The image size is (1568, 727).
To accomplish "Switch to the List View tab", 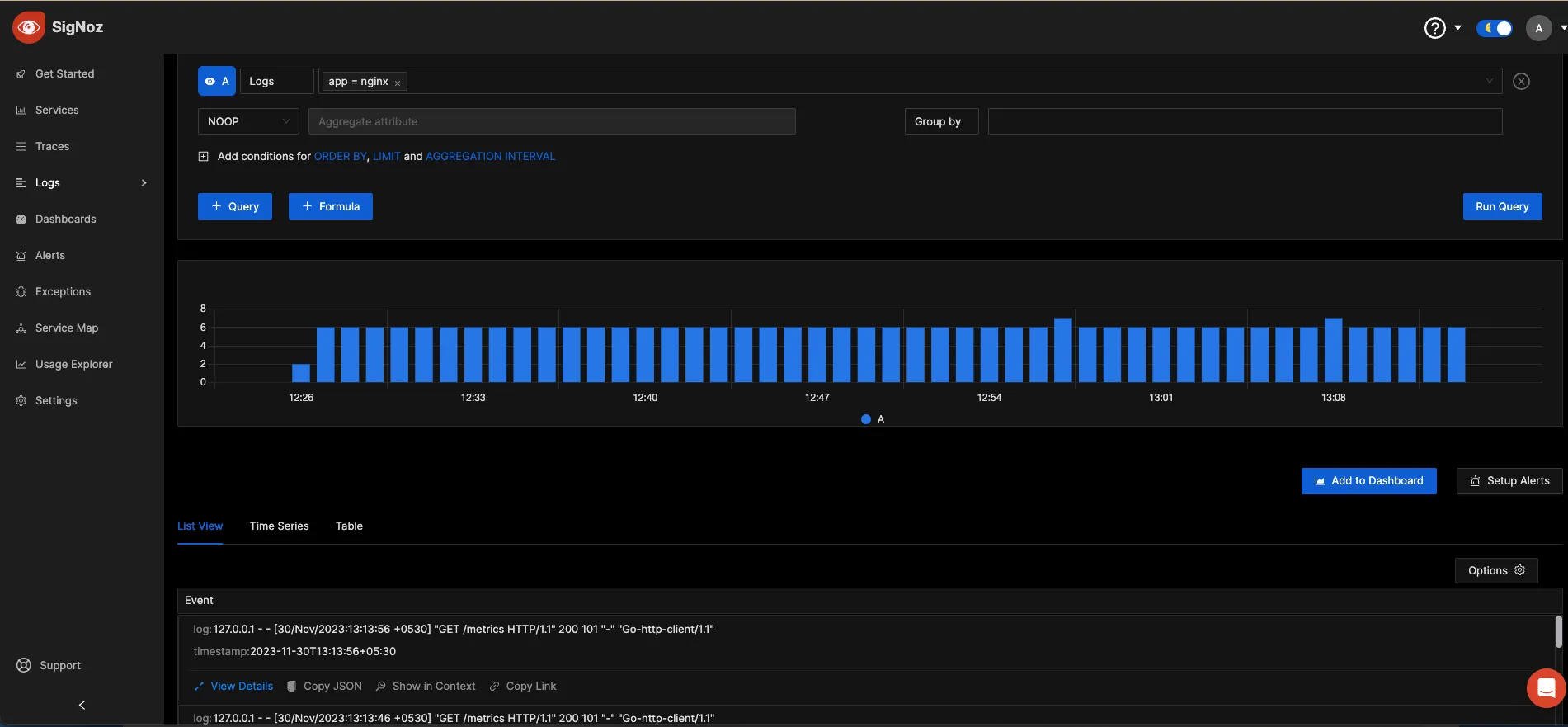I will (x=200, y=526).
